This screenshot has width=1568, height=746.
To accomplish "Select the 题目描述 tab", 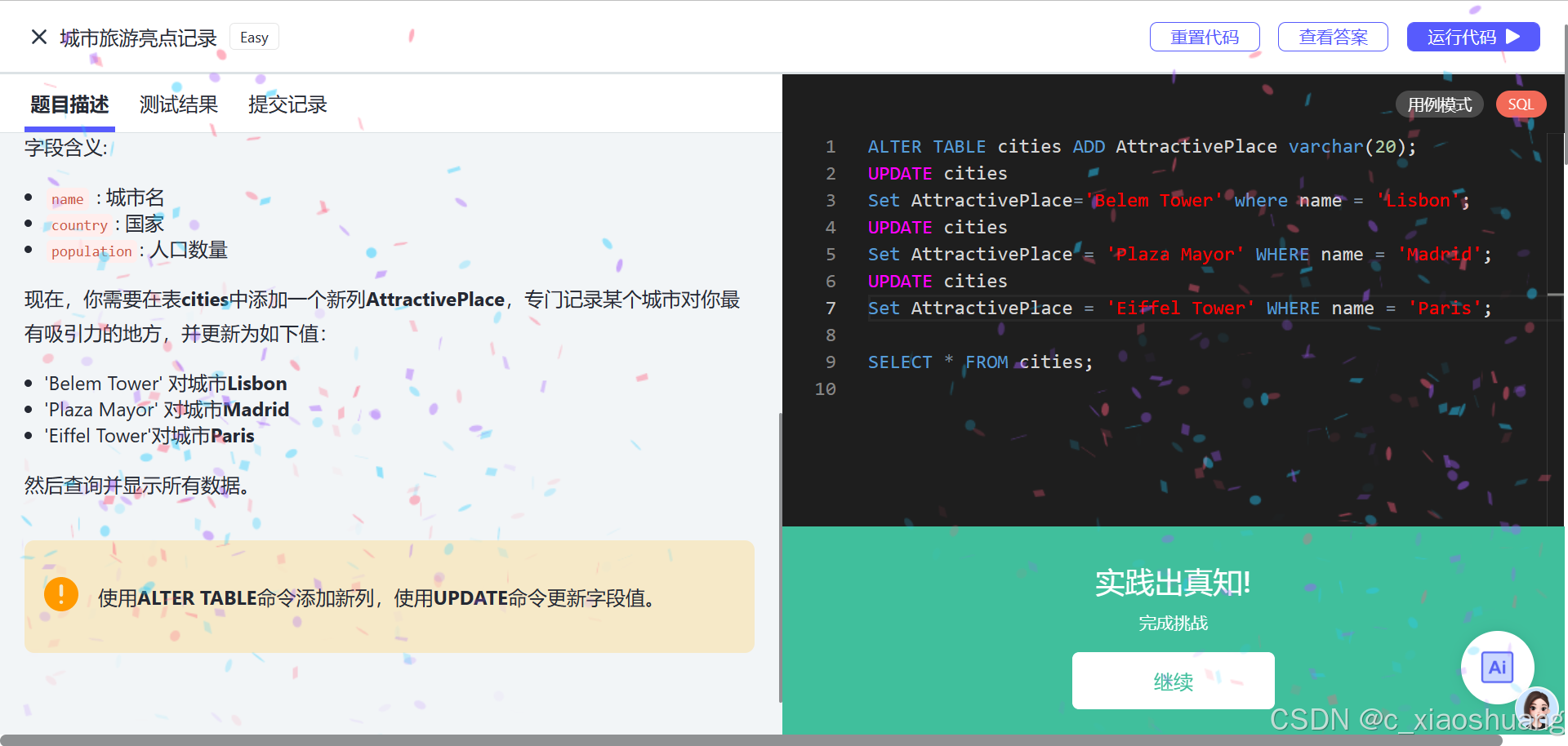I will tap(69, 104).
